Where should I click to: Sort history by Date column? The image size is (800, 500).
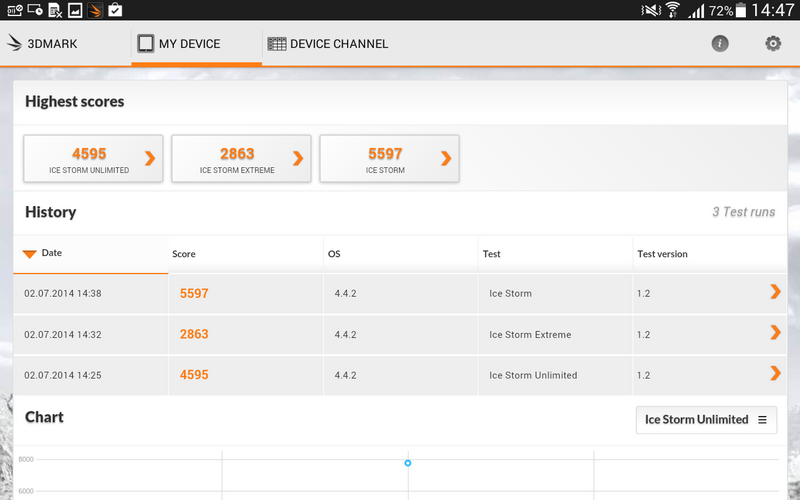[x=91, y=254]
